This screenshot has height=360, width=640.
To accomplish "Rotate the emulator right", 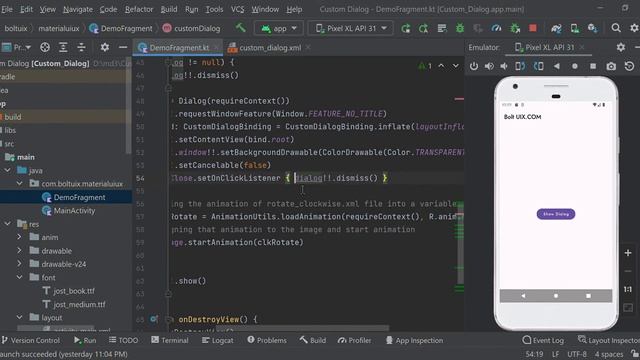I will (x=539, y=66).
